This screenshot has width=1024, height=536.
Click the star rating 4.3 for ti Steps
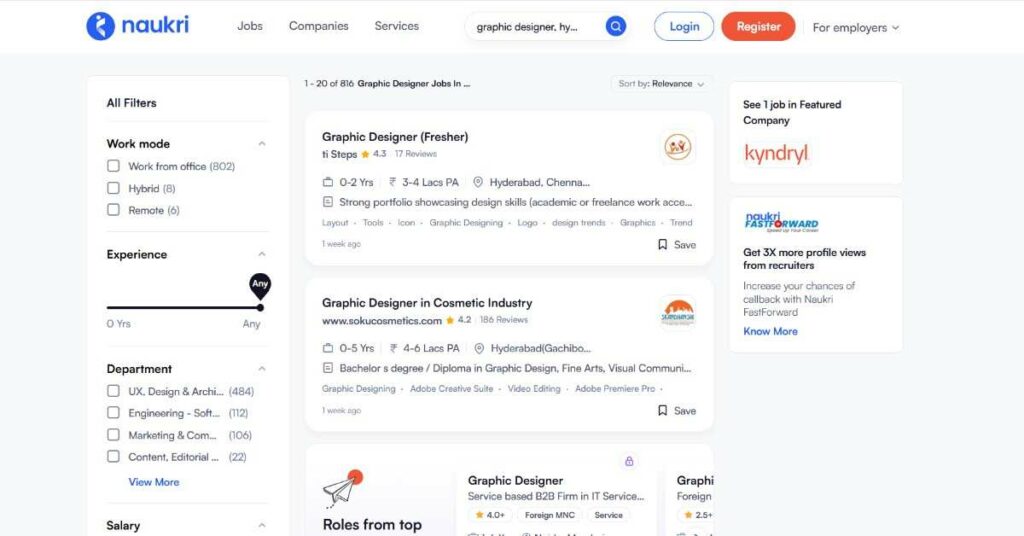(374, 154)
